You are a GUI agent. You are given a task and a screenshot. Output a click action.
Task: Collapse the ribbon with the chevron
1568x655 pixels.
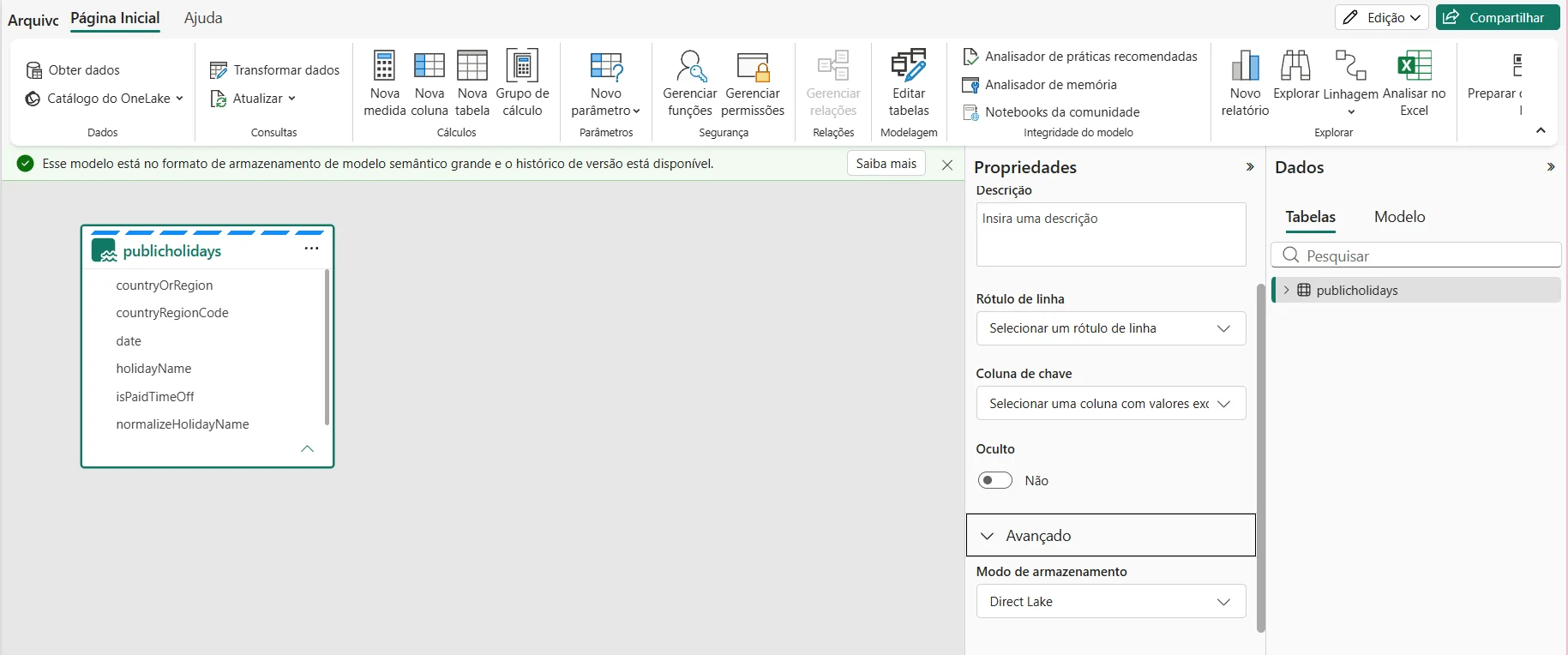[1541, 130]
